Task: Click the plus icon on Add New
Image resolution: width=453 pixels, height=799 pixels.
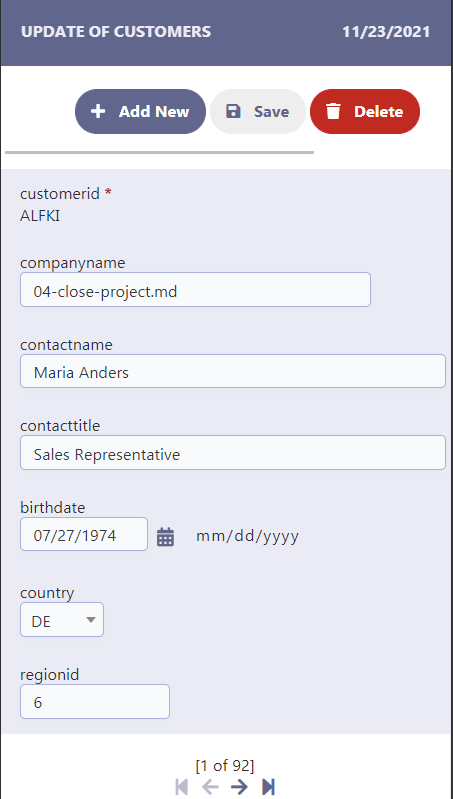Action: point(98,112)
